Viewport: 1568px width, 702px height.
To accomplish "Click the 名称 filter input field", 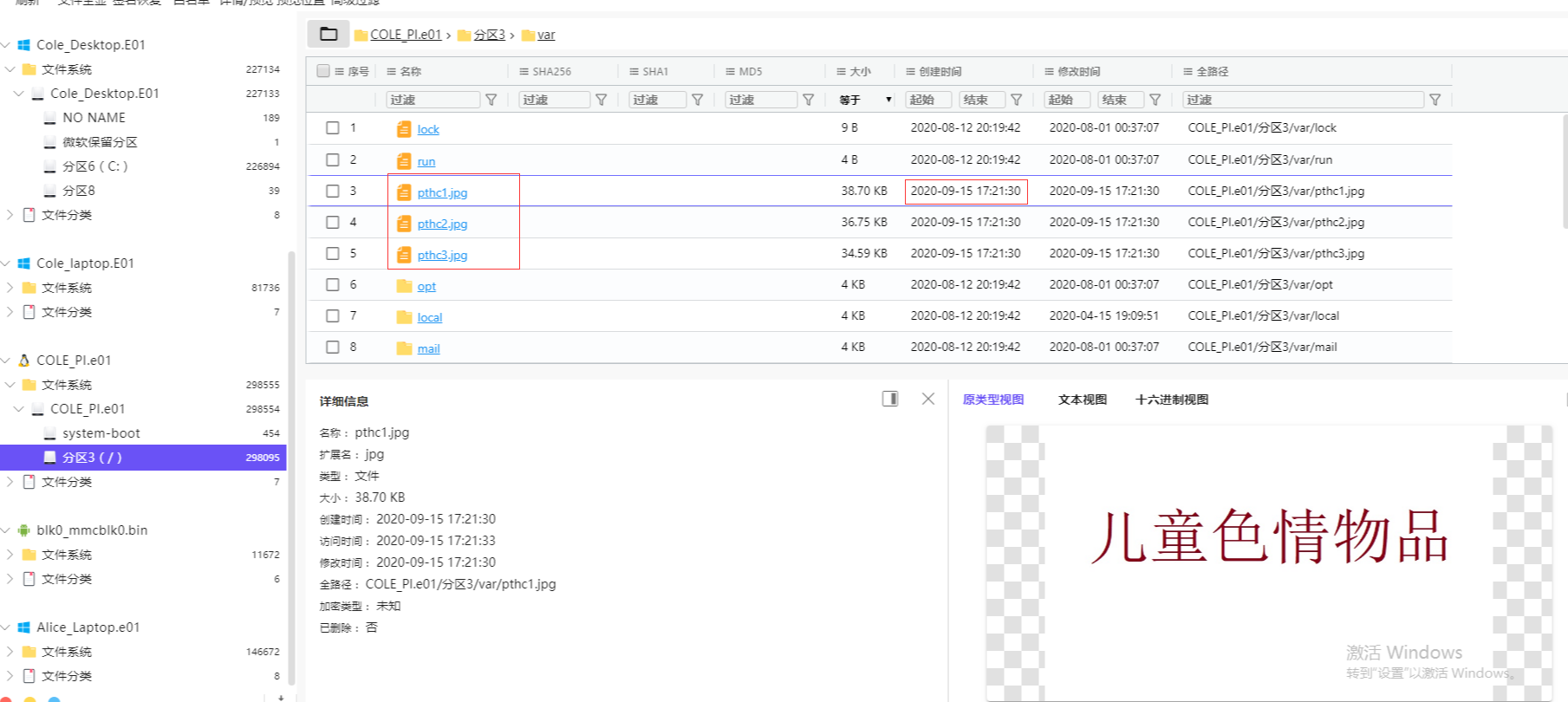I will pyautogui.click(x=433, y=100).
